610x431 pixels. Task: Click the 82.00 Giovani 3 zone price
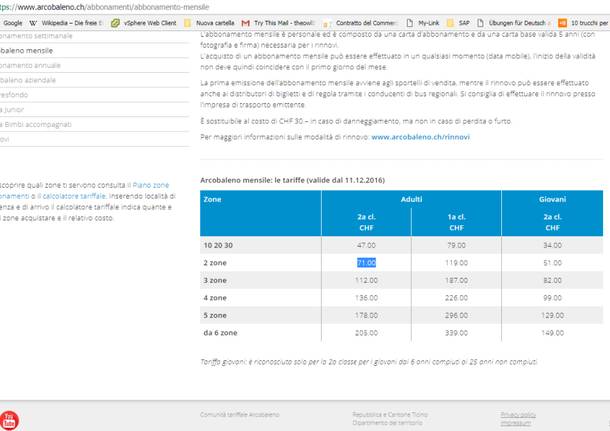click(552, 280)
